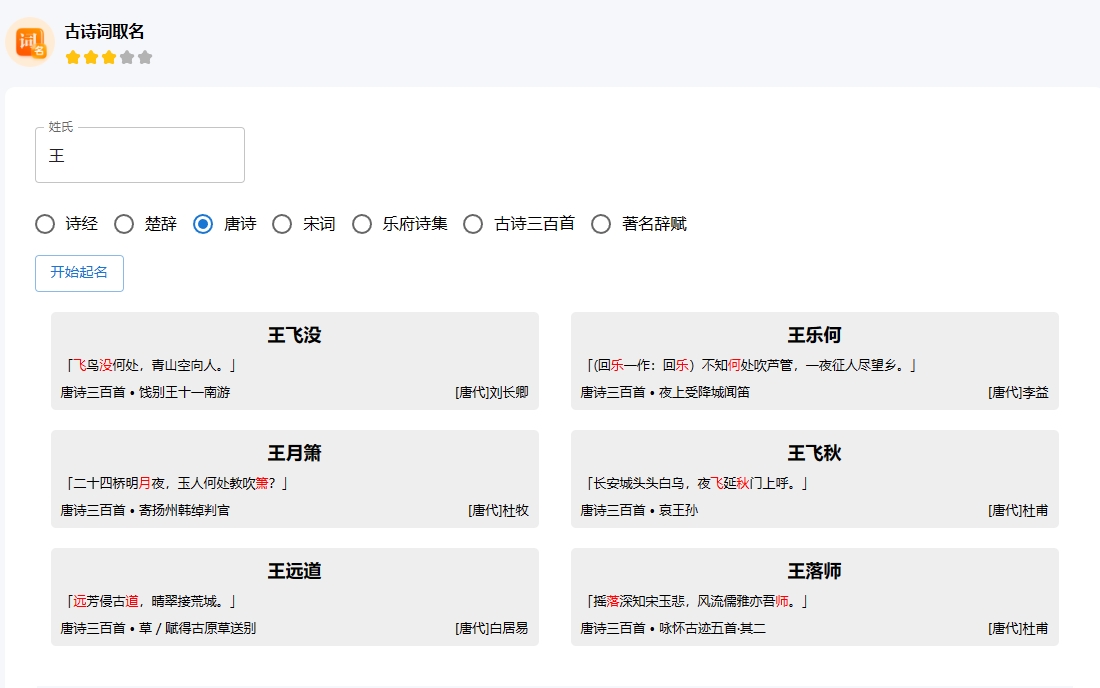This screenshot has height=688, width=1100.
Task: Choose 楚辞 as the poem source
Action: point(124,224)
